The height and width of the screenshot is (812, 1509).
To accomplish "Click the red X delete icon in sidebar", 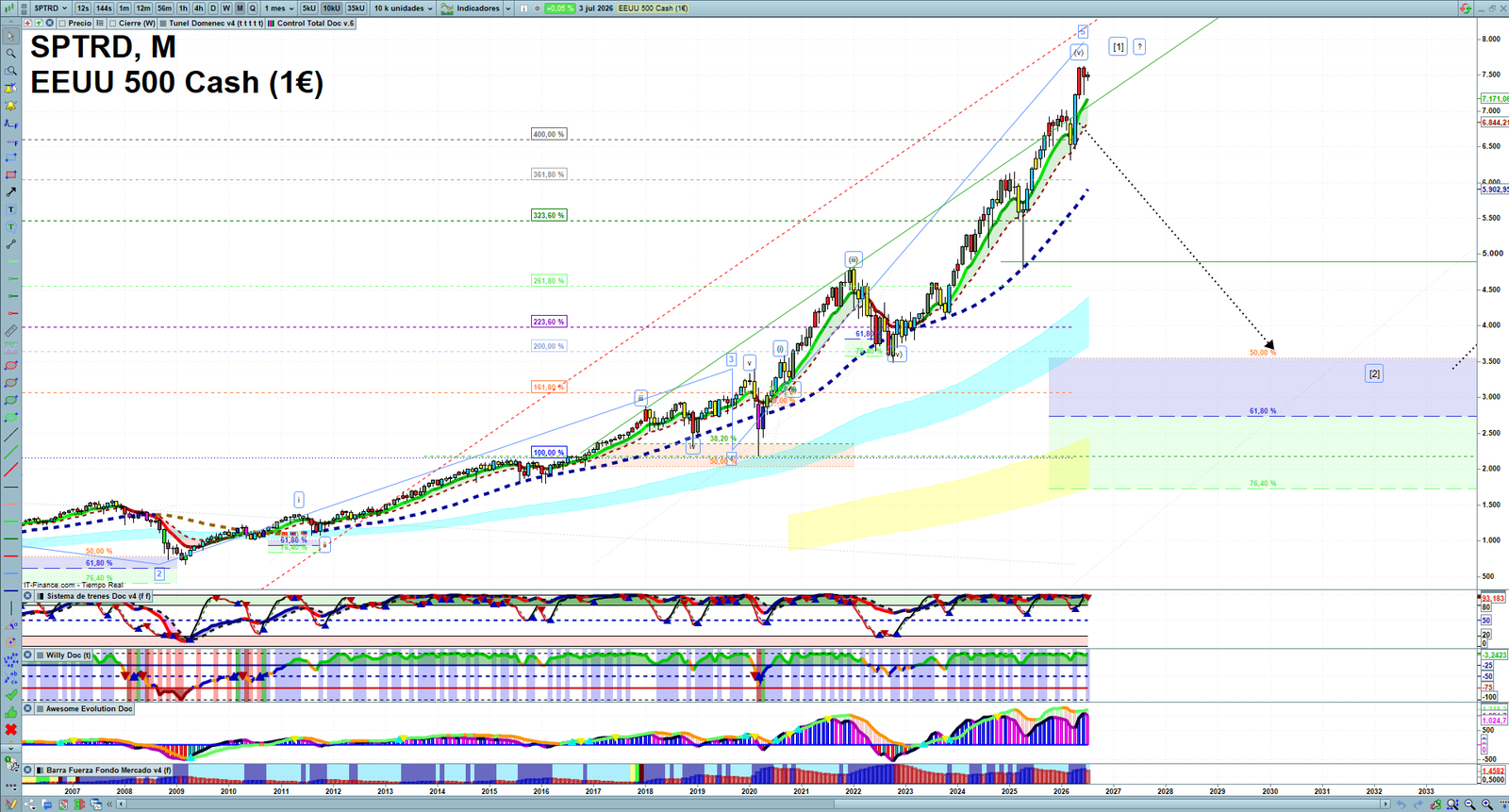I will click(11, 730).
